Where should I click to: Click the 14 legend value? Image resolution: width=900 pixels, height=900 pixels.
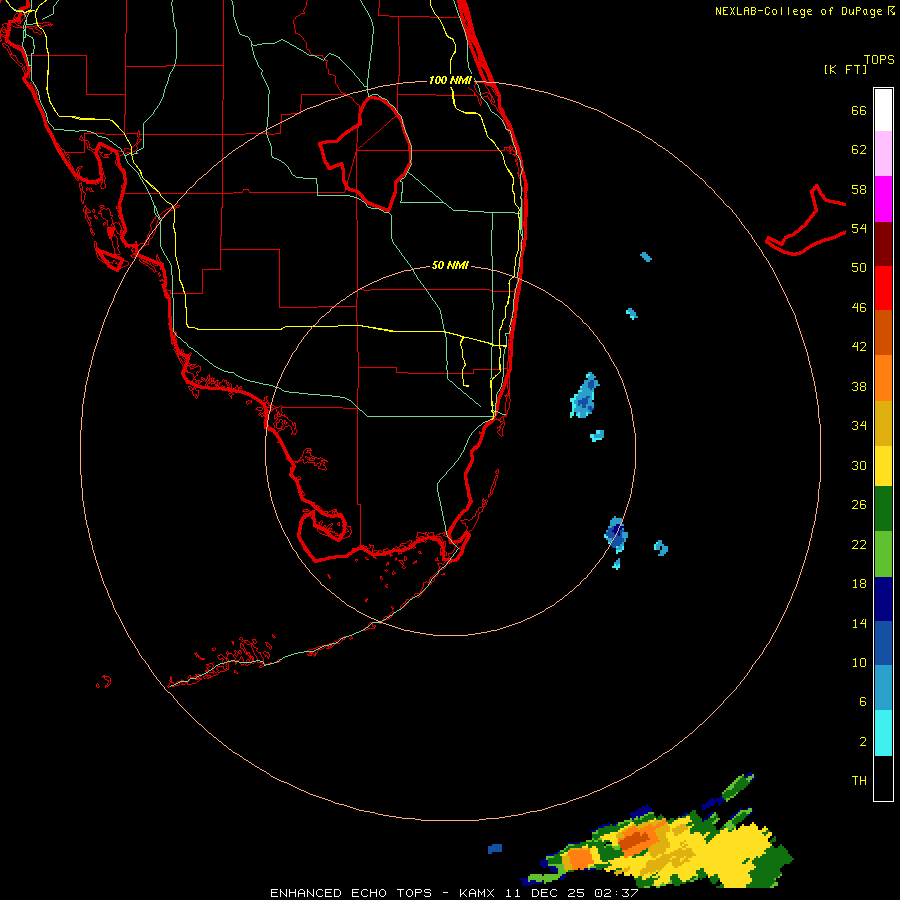pyautogui.click(x=859, y=623)
